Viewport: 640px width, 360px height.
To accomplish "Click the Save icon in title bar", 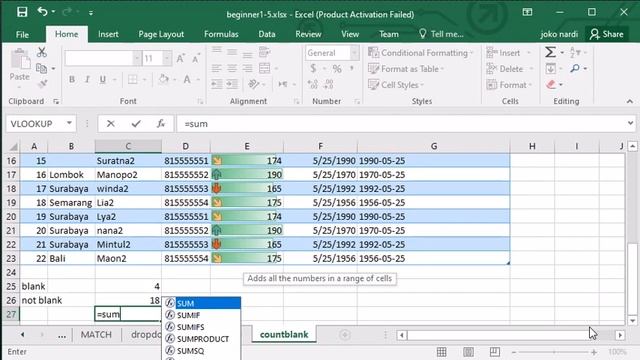I will point(22,12).
